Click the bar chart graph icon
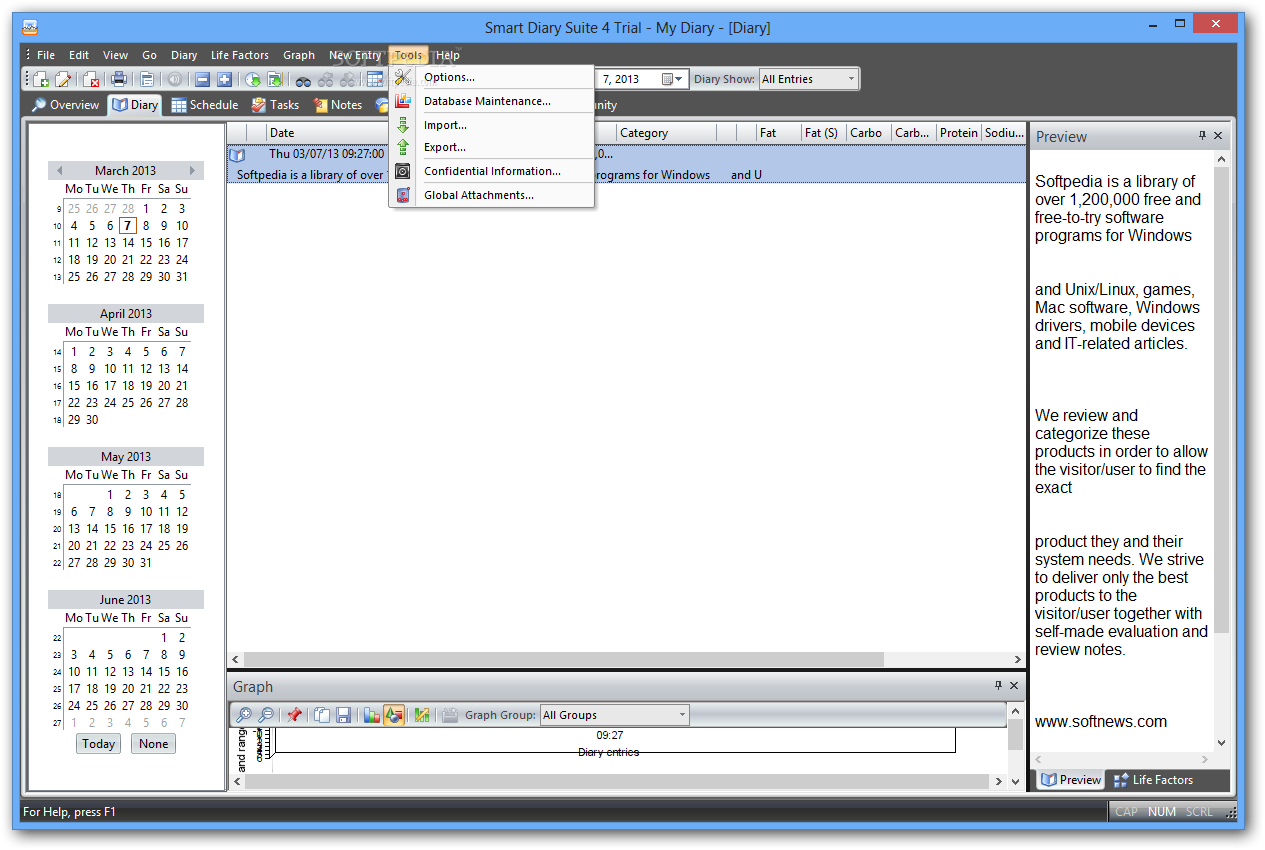 click(x=371, y=715)
